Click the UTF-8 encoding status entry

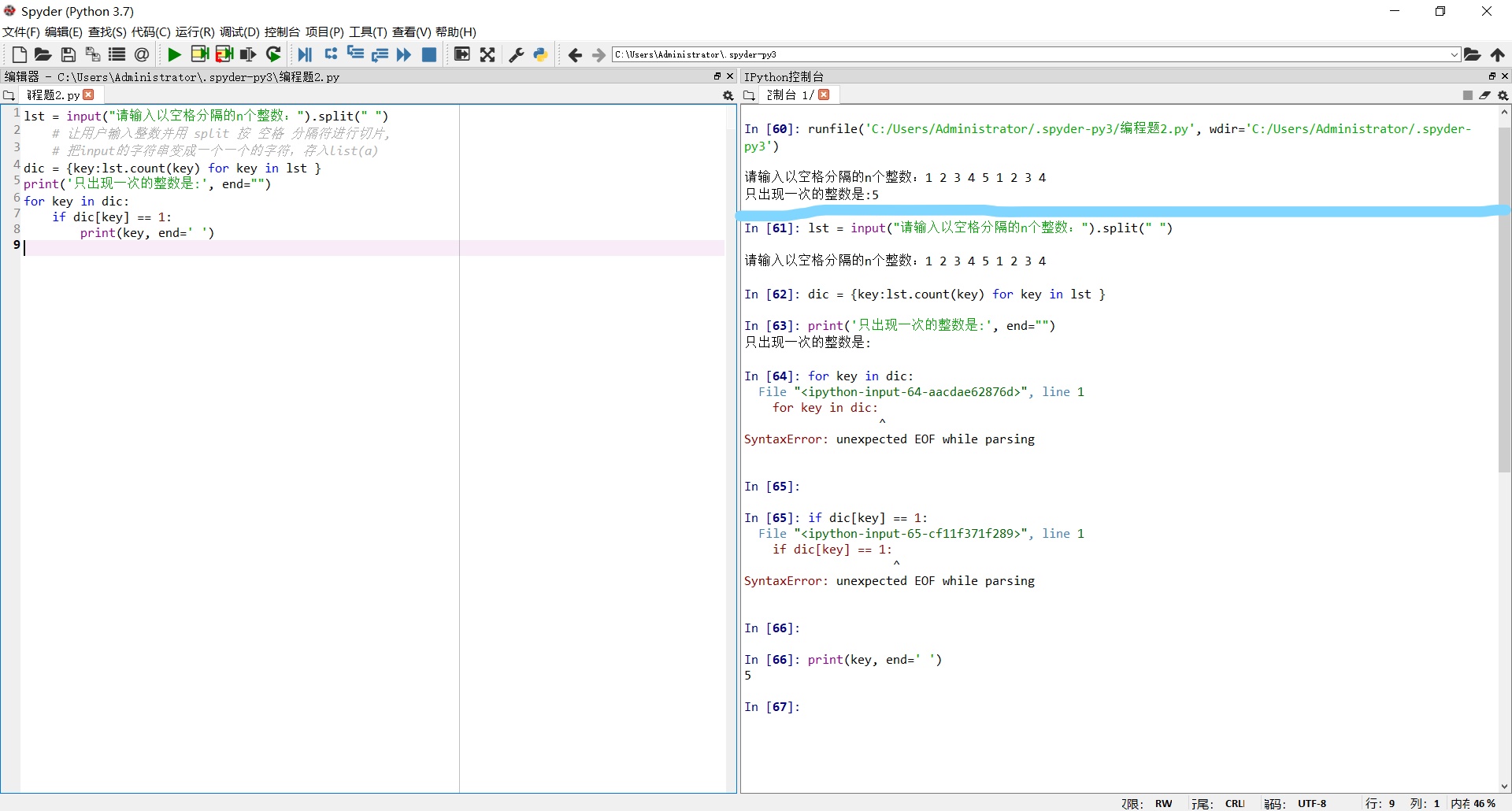(1312, 804)
